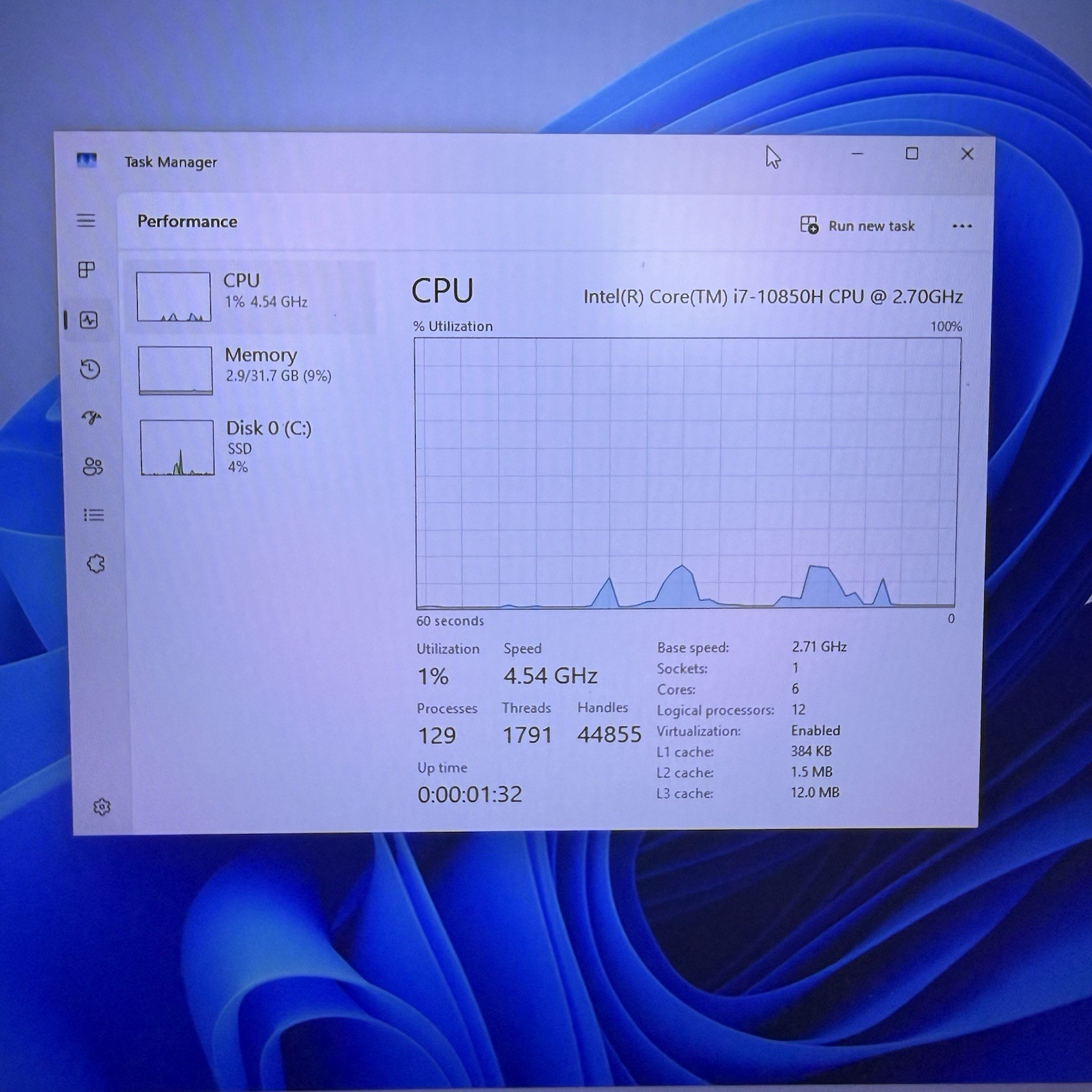Viewport: 1092px width, 1092px height.
Task: Click the '% Utilization' graph label
Action: click(x=452, y=326)
